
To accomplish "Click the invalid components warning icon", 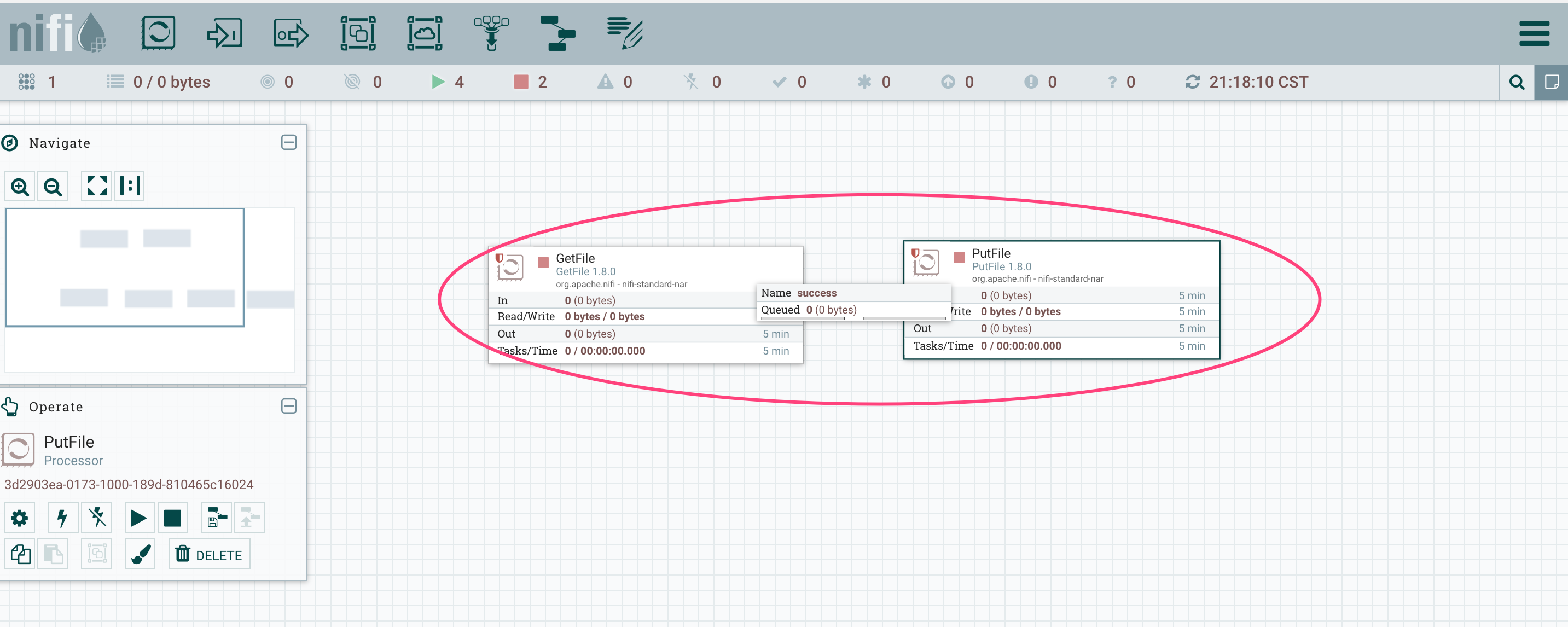I will coord(605,82).
